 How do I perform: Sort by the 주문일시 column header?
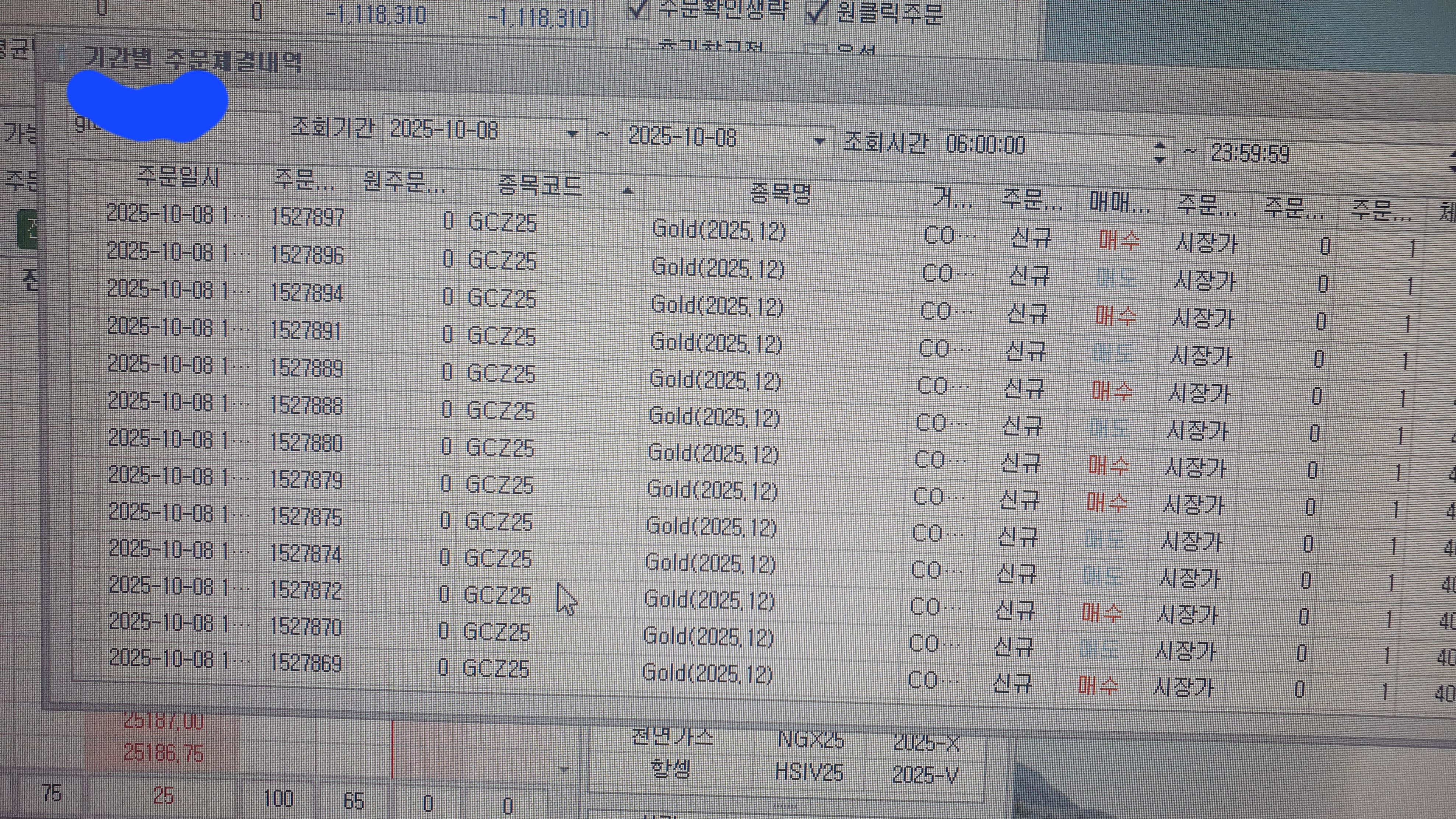178,178
